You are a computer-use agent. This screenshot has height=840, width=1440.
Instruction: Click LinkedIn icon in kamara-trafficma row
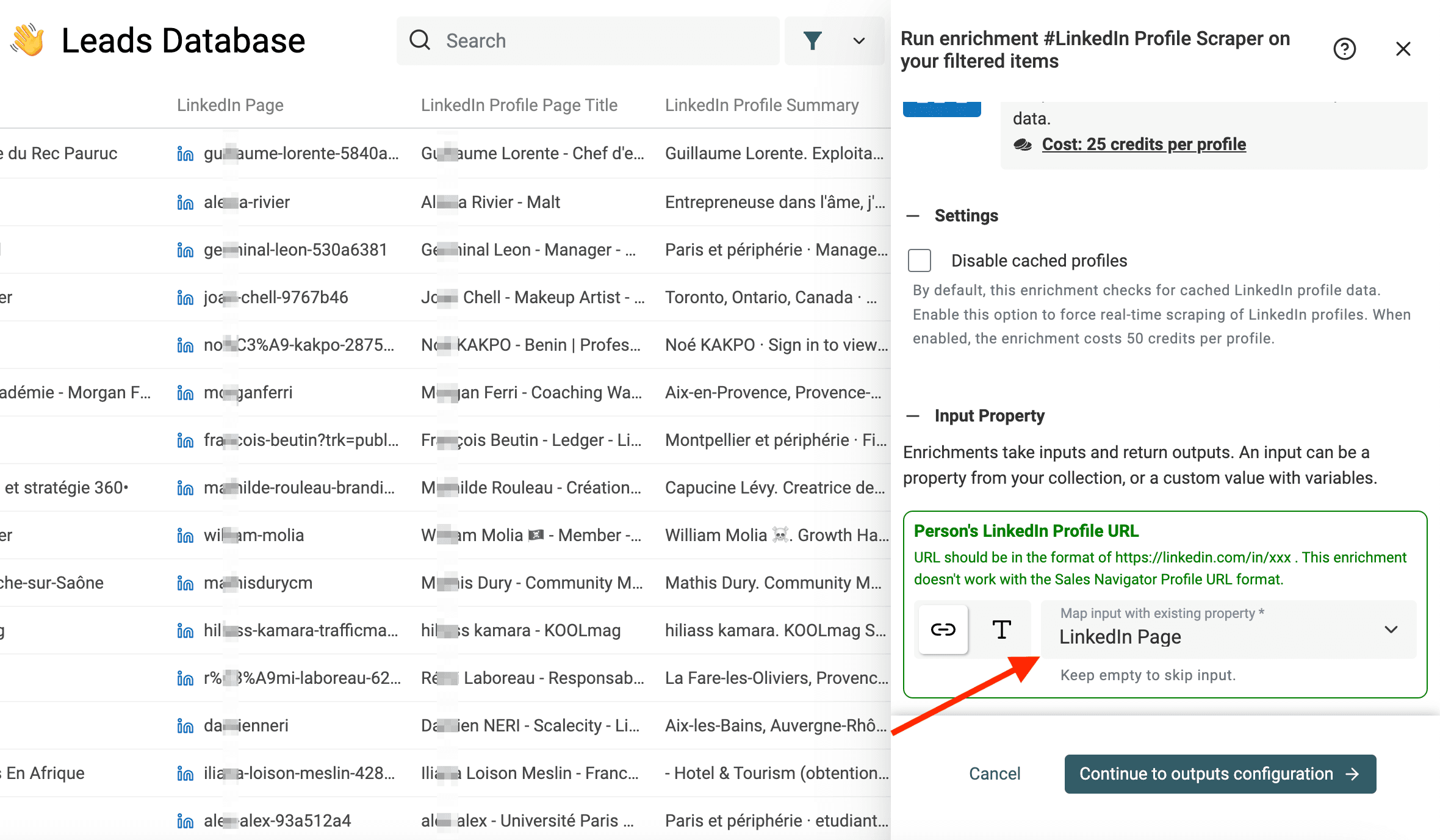click(185, 631)
